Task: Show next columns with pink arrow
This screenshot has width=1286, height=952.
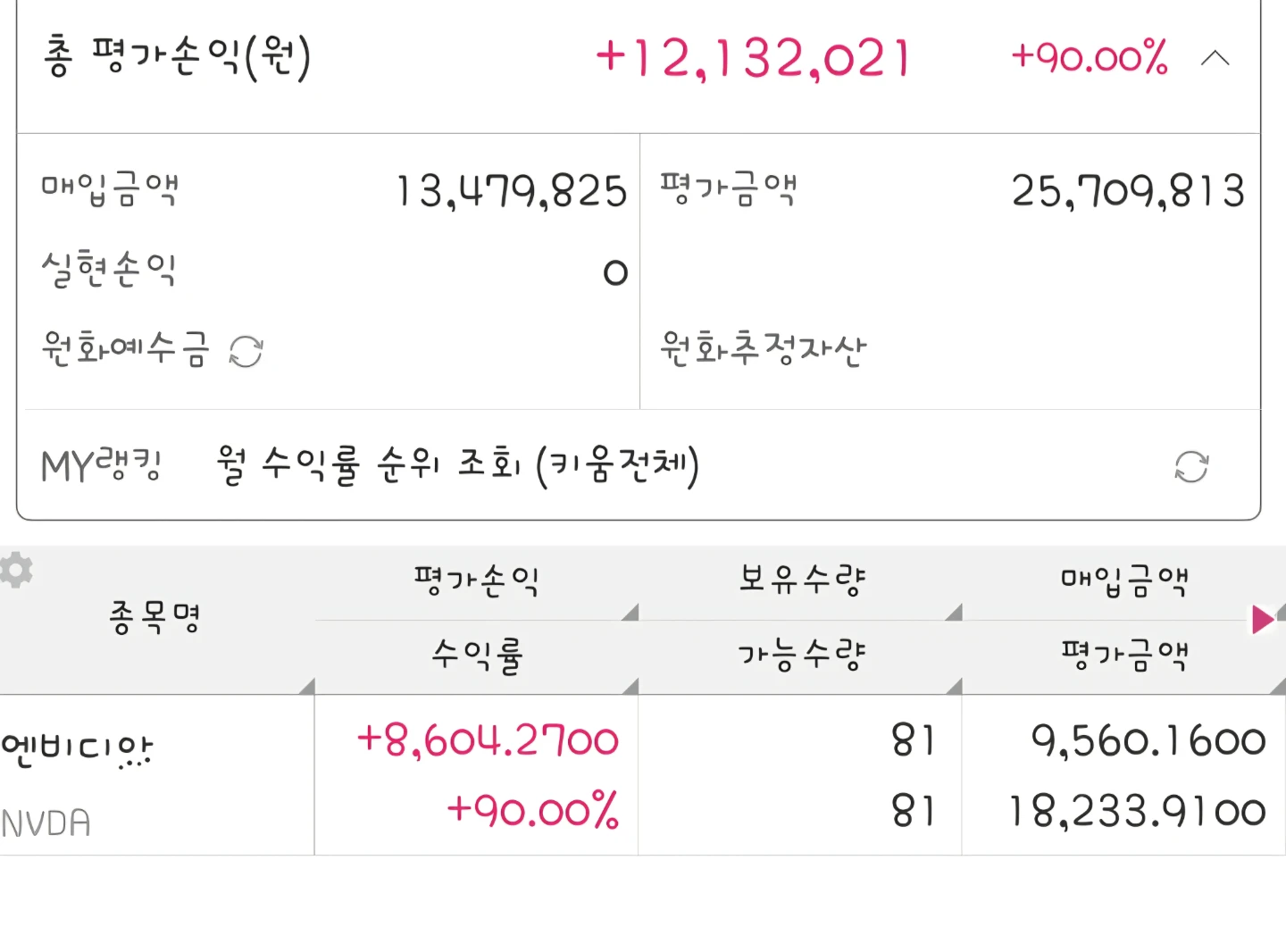Action: pyautogui.click(x=1262, y=619)
